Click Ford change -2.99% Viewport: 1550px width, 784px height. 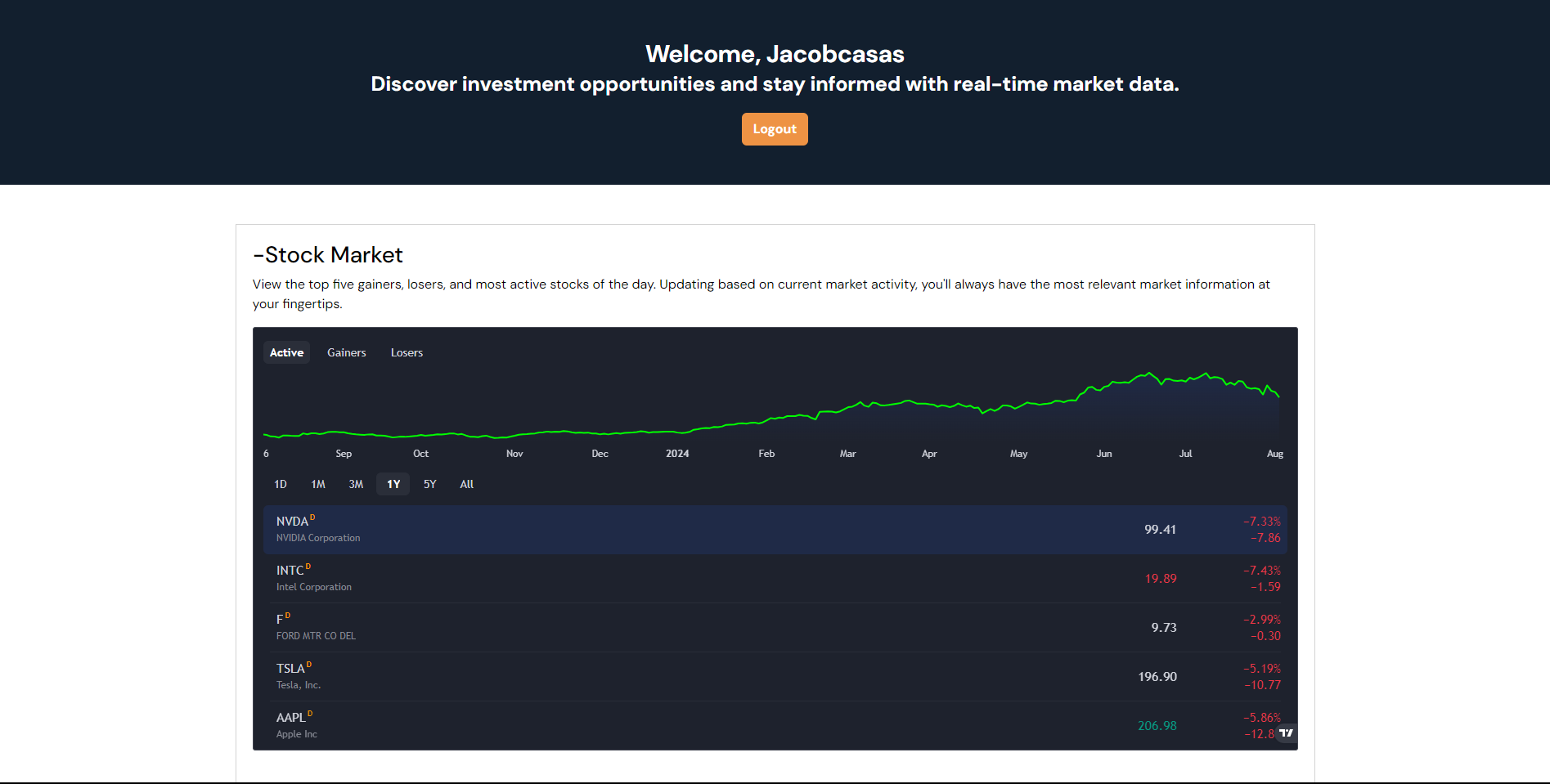coord(1262,620)
